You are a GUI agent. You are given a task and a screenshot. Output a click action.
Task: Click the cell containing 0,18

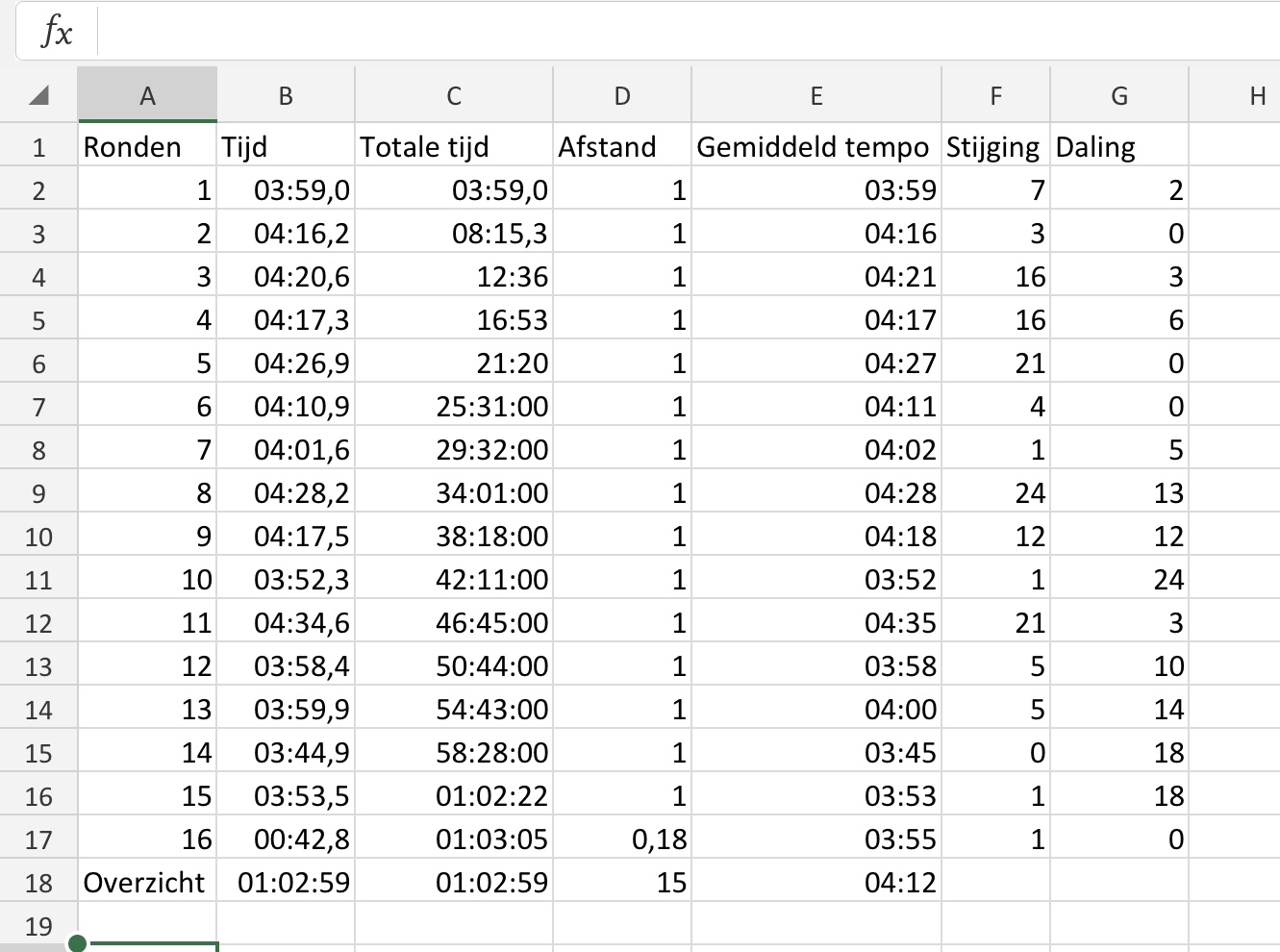[x=622, y=839]
